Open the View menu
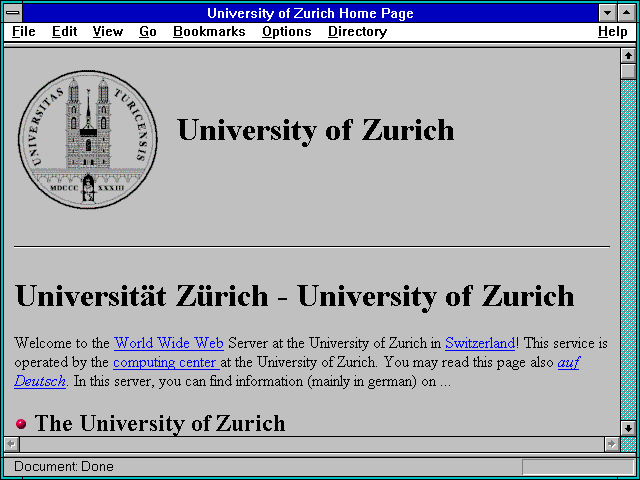 (x=107, y=32)
